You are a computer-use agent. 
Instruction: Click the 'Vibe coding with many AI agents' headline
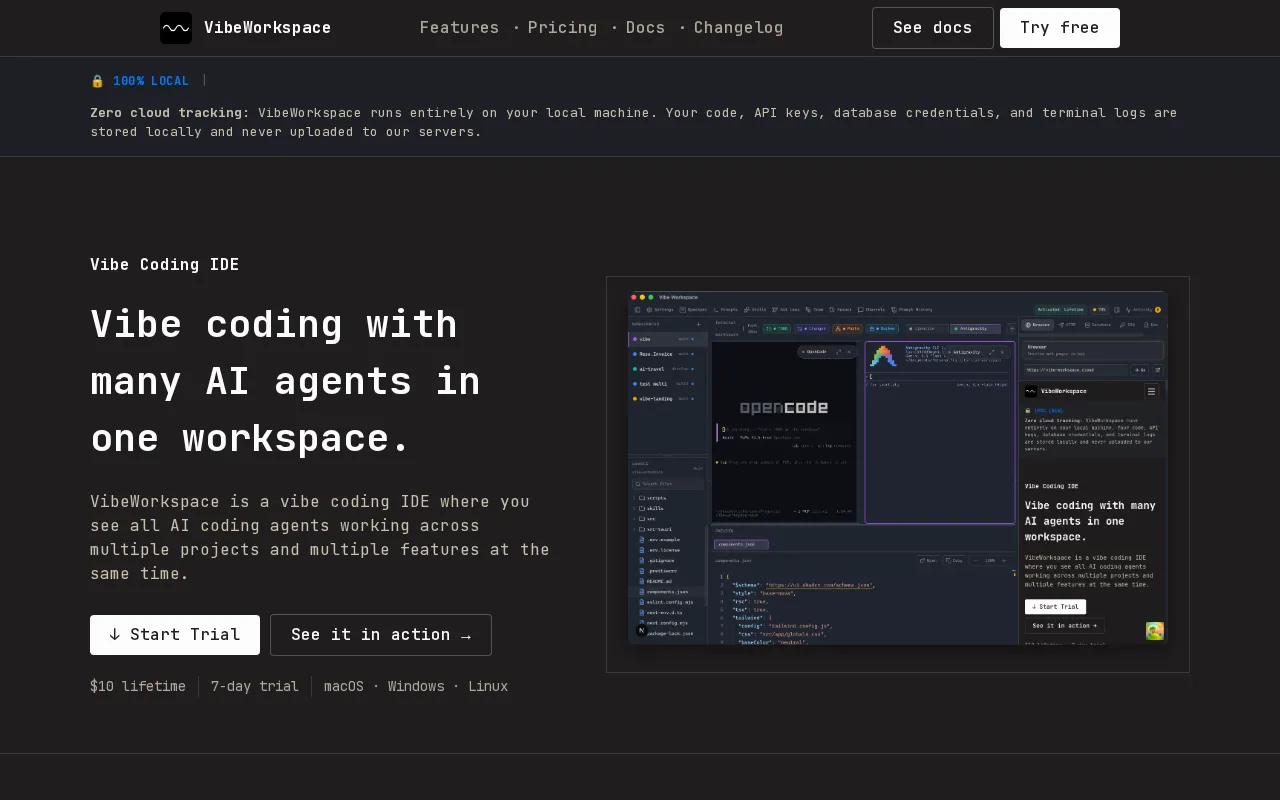click(x=286, y=381)
